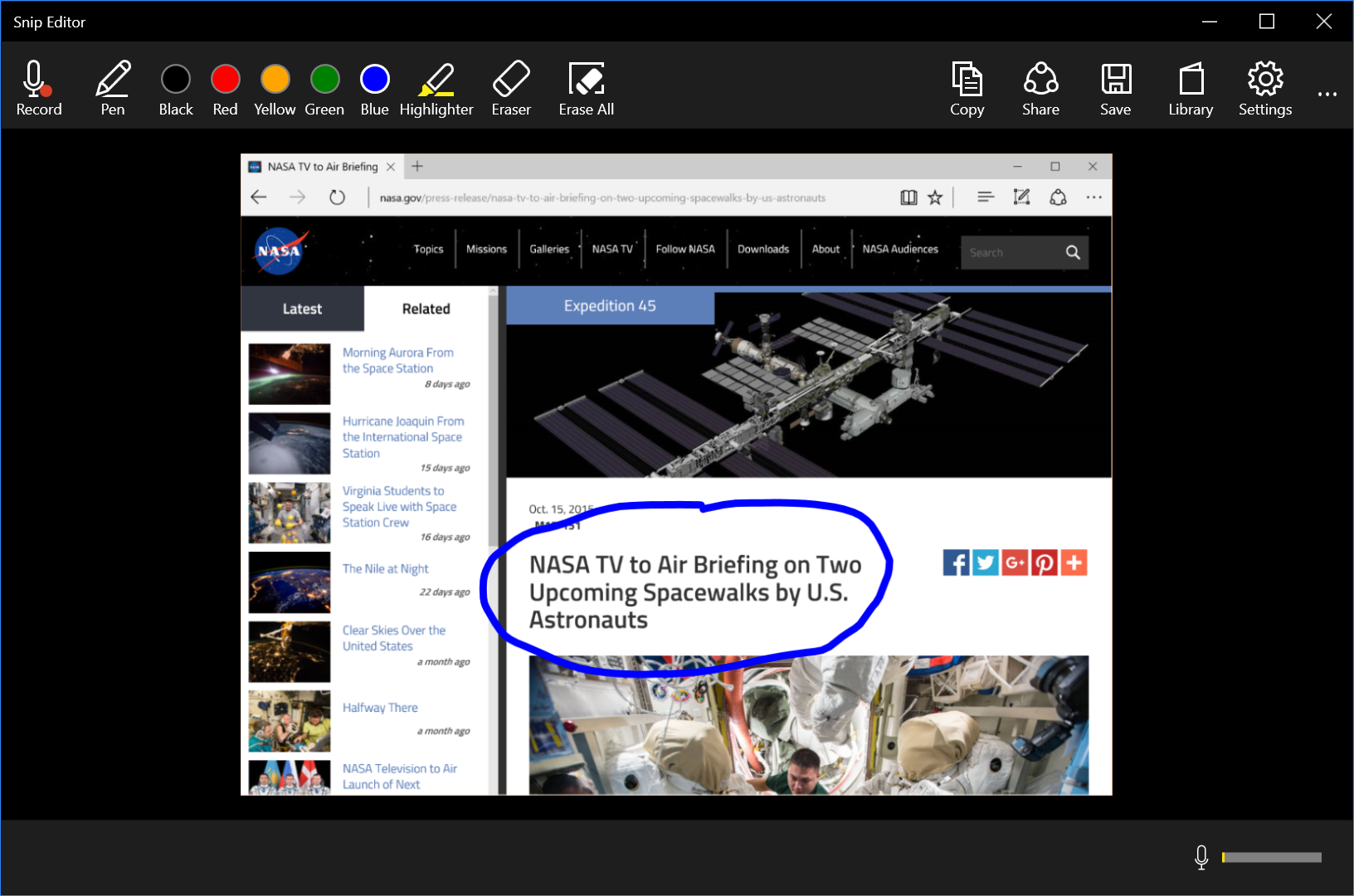Click Erase All to clear annotations
This screenshot has width=1354, height=896.
[x=586, y=88]
